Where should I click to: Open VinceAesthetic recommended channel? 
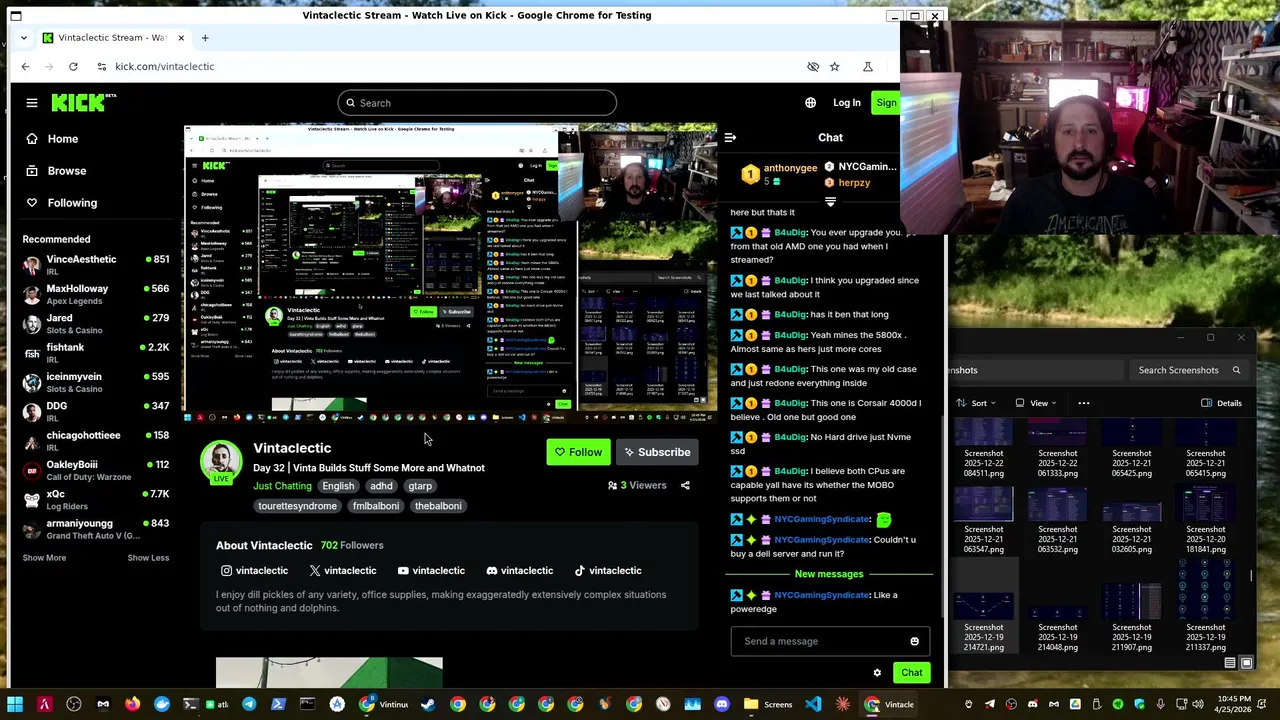(x=96, y=265)
